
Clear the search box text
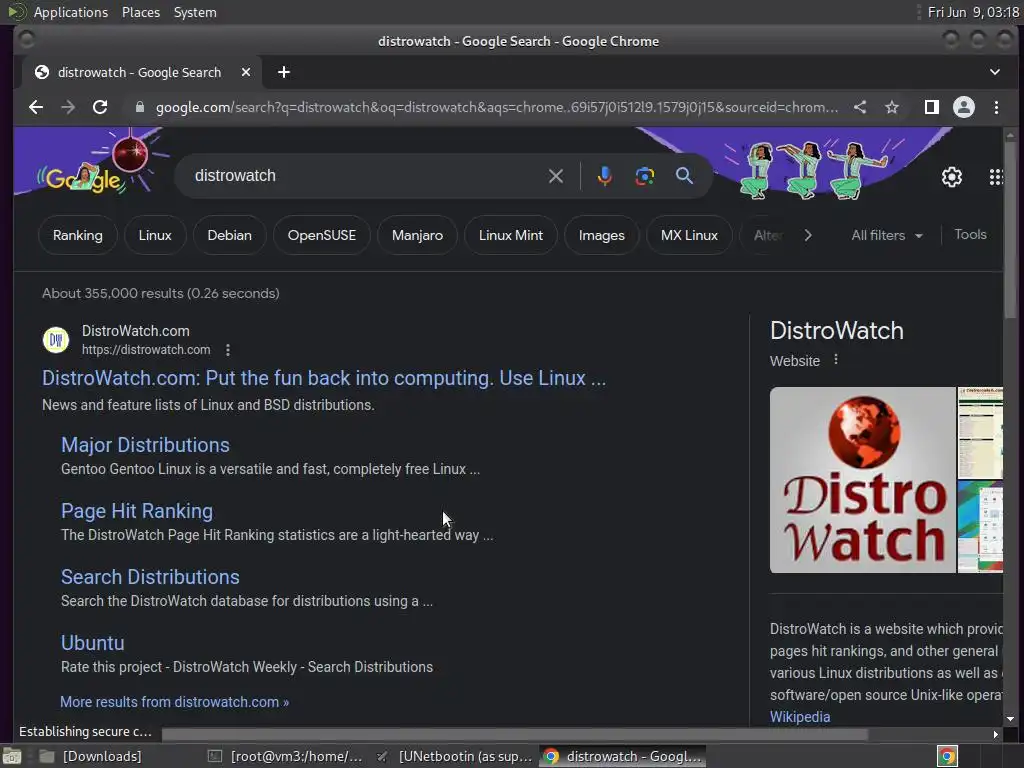tap(556, 176)
